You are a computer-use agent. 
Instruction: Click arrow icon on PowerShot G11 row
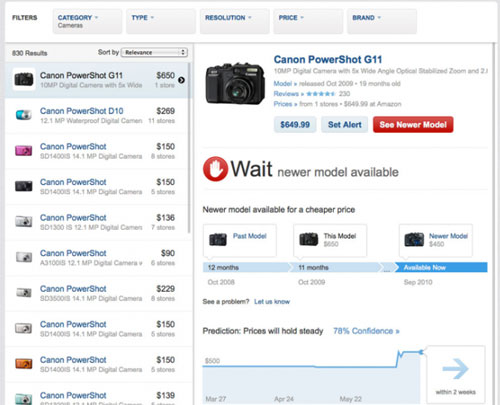(181, 80)
